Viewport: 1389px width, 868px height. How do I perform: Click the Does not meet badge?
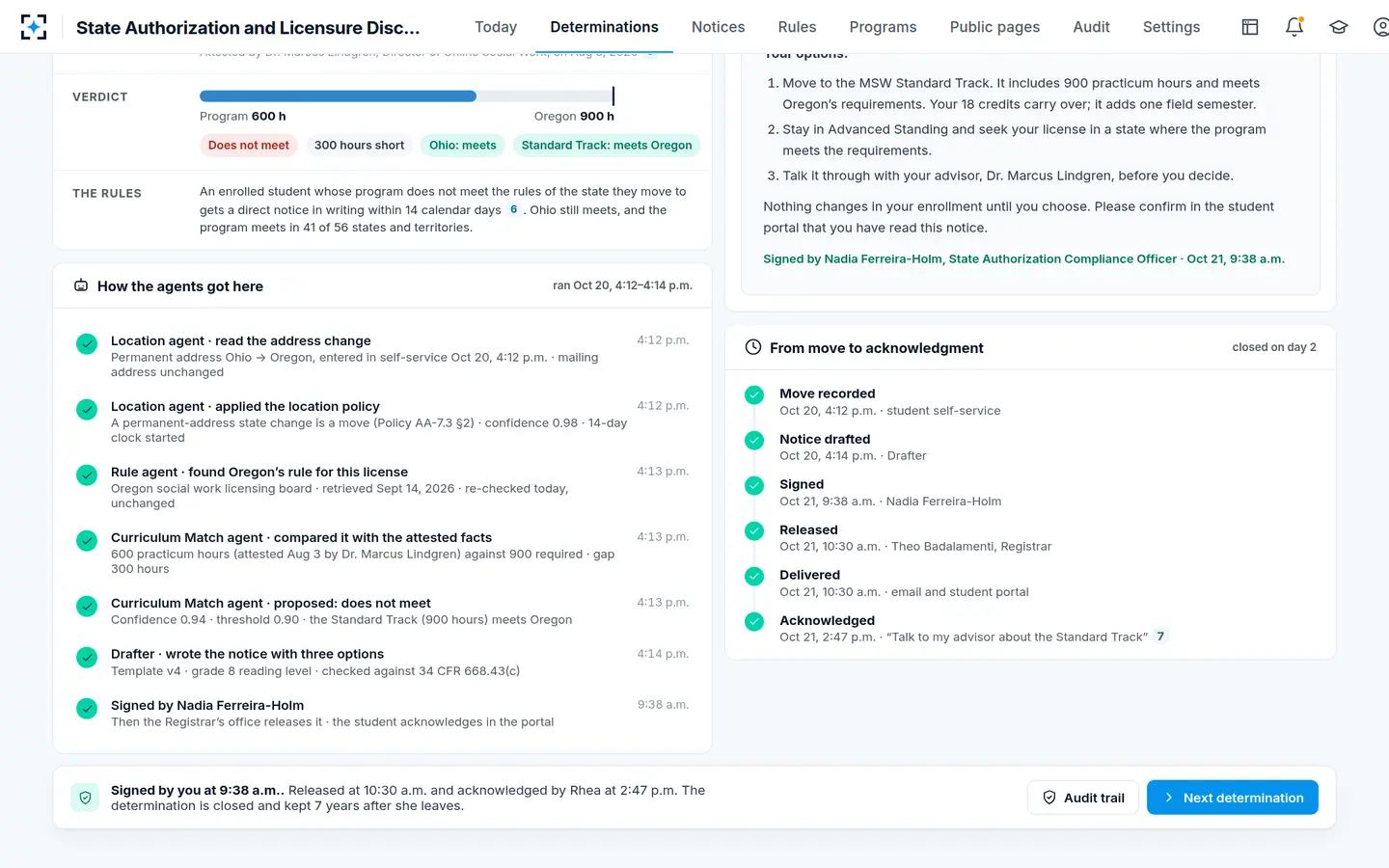tap(249, 146)
